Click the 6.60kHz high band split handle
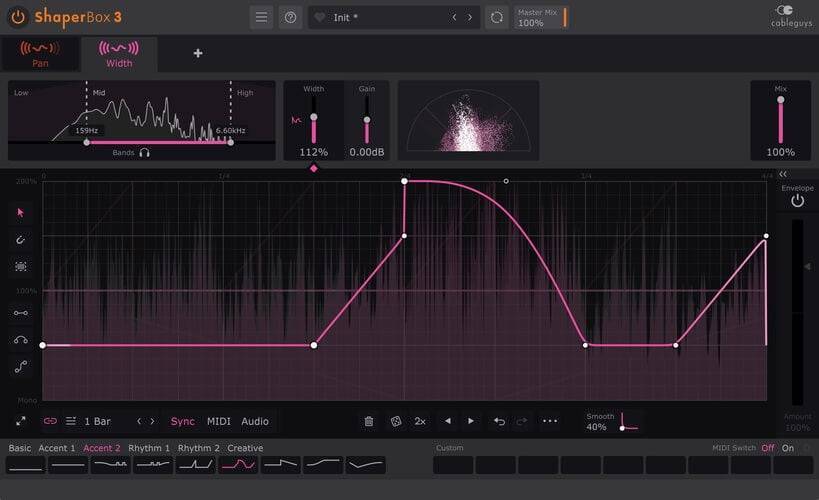The width and height of the screenshot is (819, 500). [230, 142]
